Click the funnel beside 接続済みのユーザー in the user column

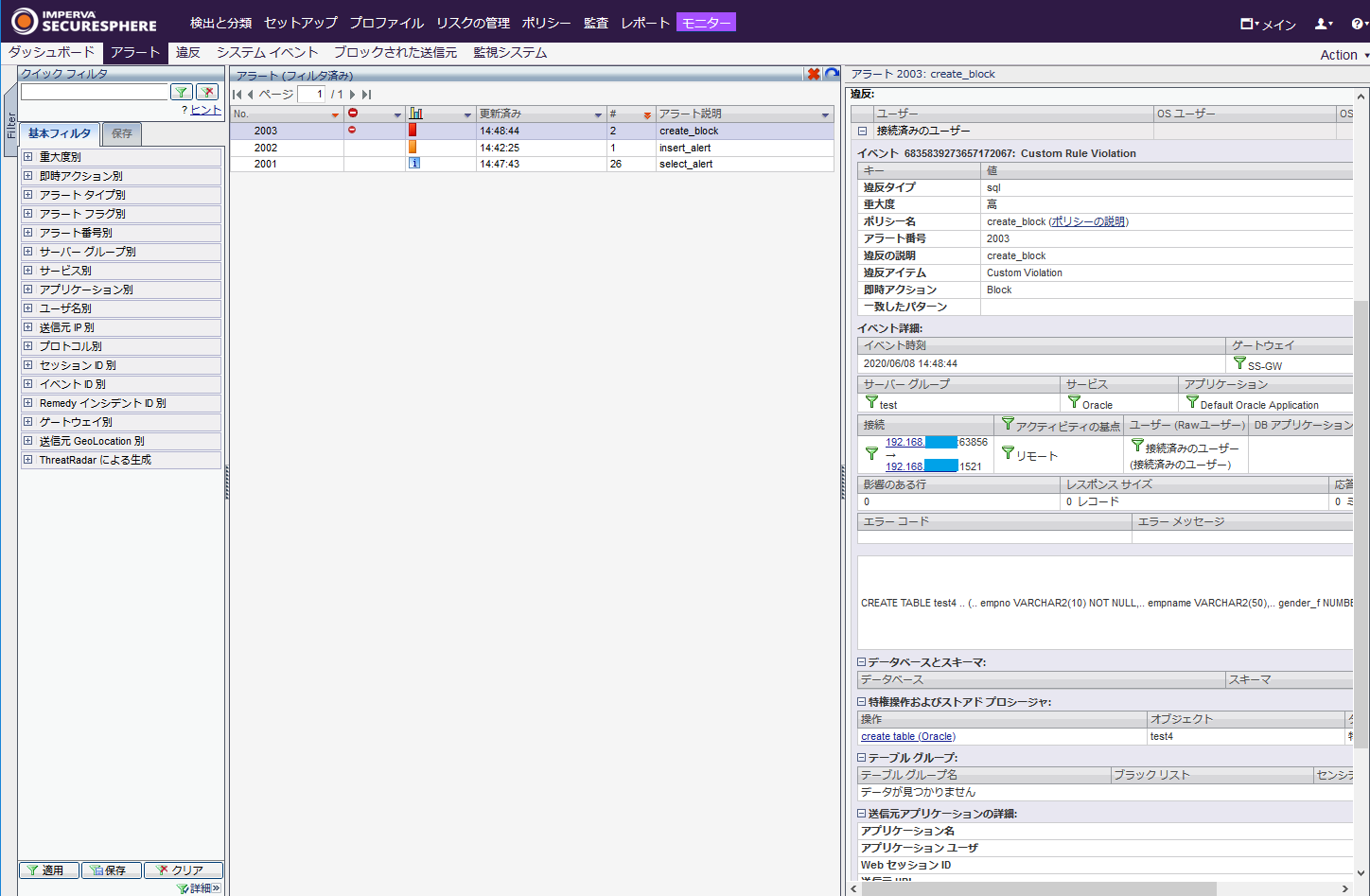point(1137,445)
